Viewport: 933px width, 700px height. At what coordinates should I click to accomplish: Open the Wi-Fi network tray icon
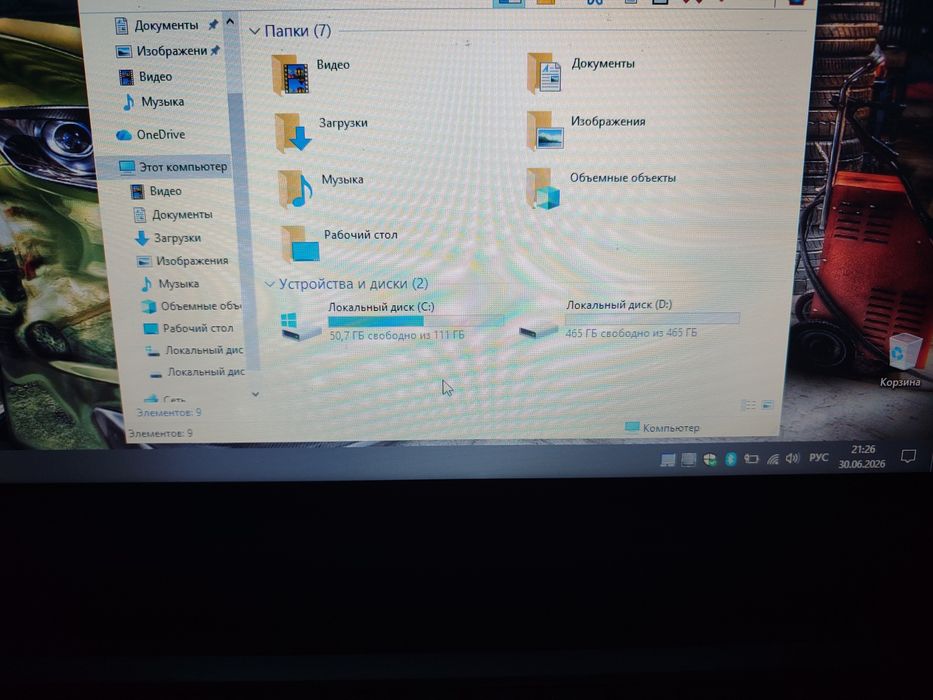click(x=772, y=459)
